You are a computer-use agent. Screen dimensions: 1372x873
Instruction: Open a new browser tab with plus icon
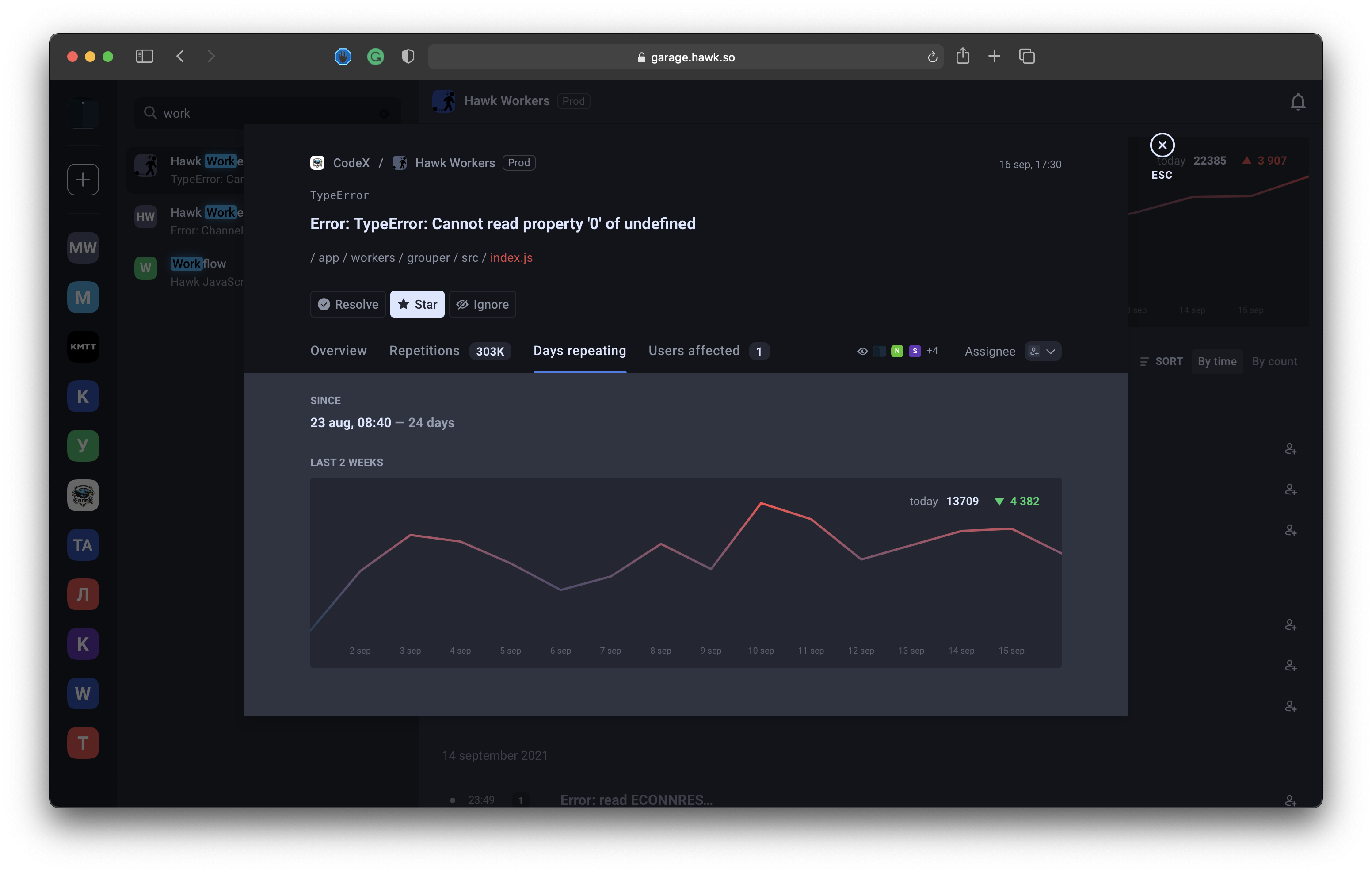click(x=994, y=56)
